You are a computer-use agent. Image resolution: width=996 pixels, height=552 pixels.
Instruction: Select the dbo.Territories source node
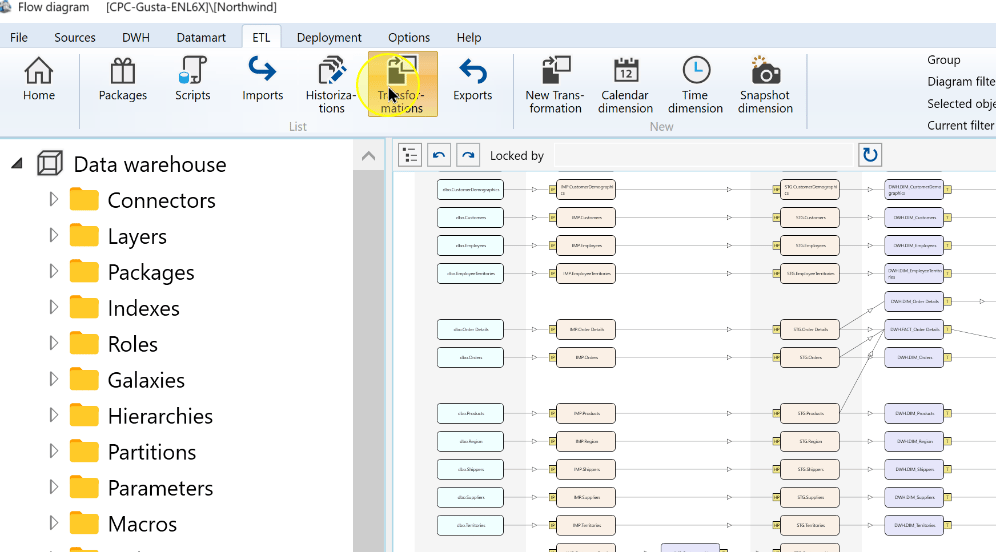(x=470, y=525)
